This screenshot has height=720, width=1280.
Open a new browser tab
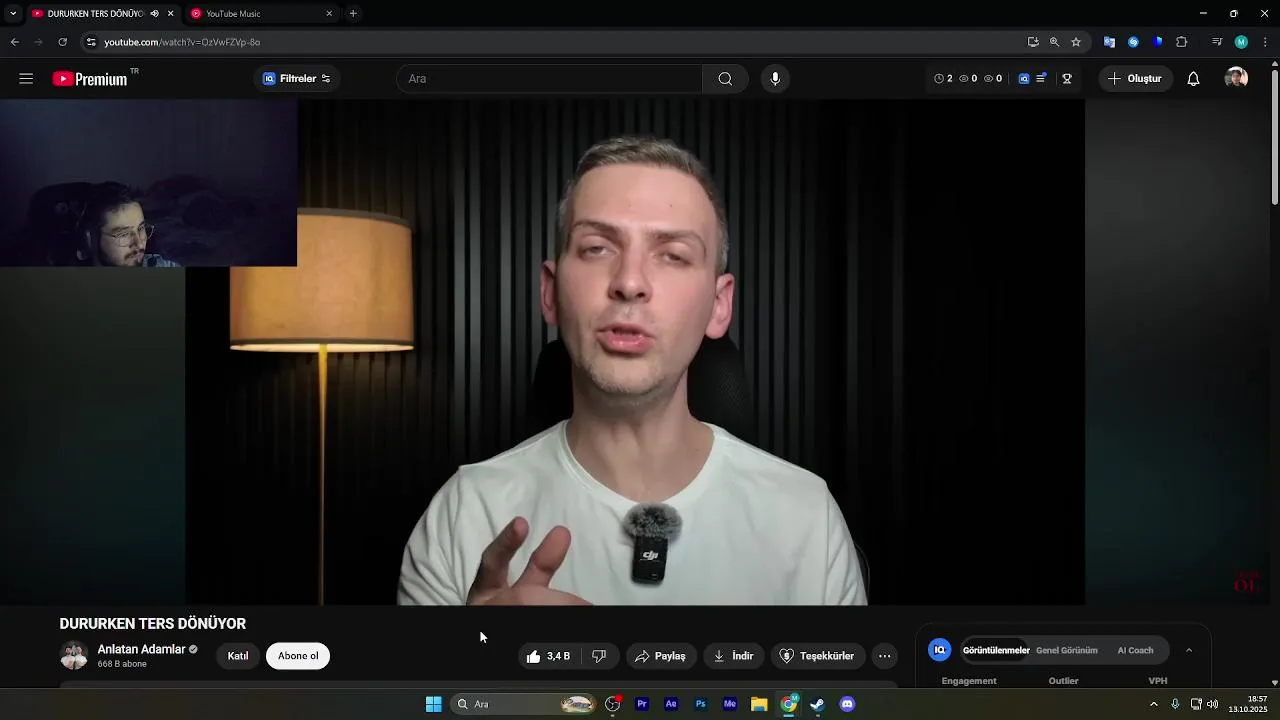point(353,14)
